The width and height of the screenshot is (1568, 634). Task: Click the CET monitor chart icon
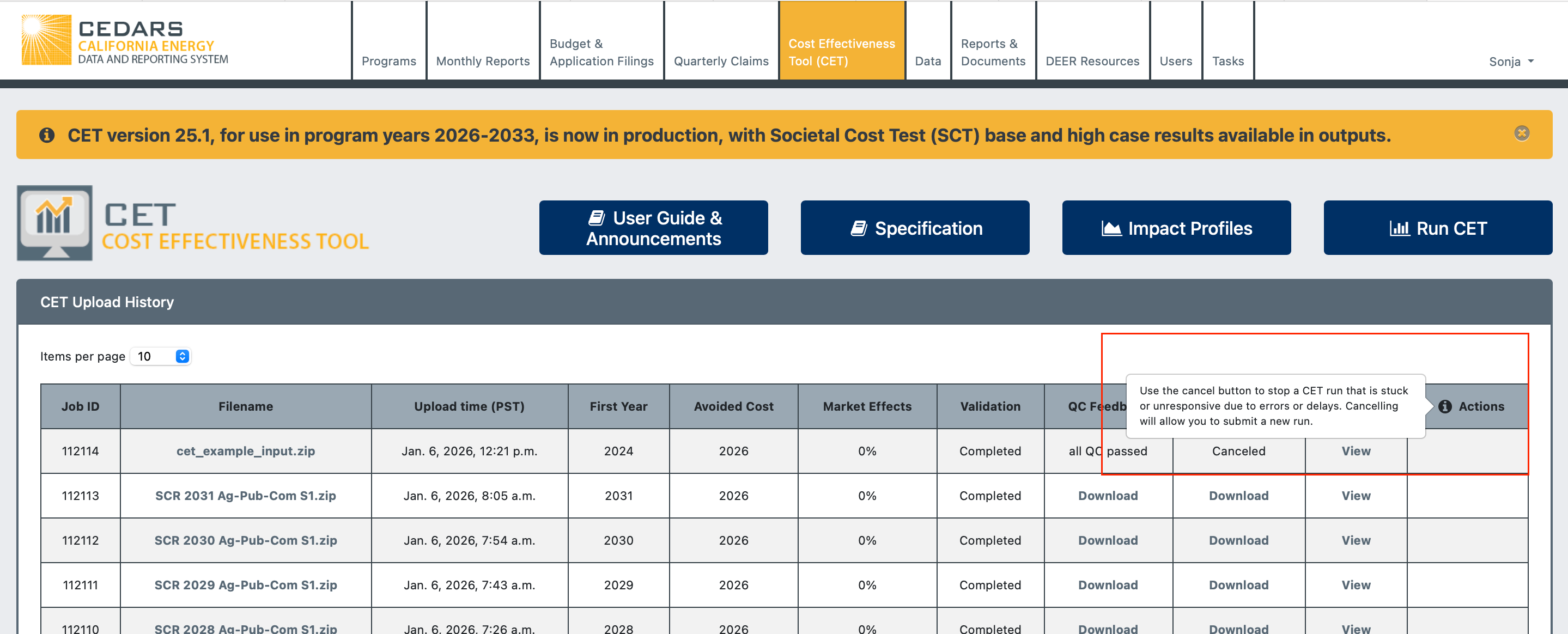tap(55, 223)
